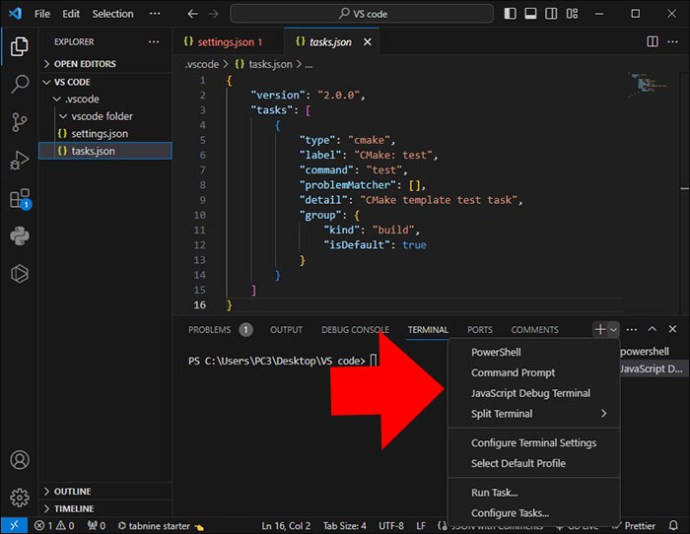The width and height of the screenshot is (690, 534).
Task: Open the notifications bell icon
Action: (673, 525)
